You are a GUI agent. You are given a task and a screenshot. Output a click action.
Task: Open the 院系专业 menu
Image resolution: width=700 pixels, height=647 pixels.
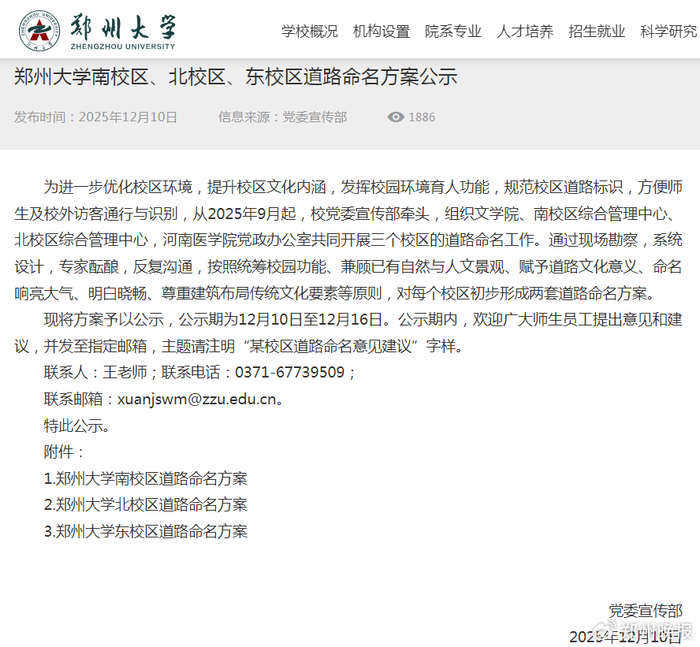(x=453, y=31)
